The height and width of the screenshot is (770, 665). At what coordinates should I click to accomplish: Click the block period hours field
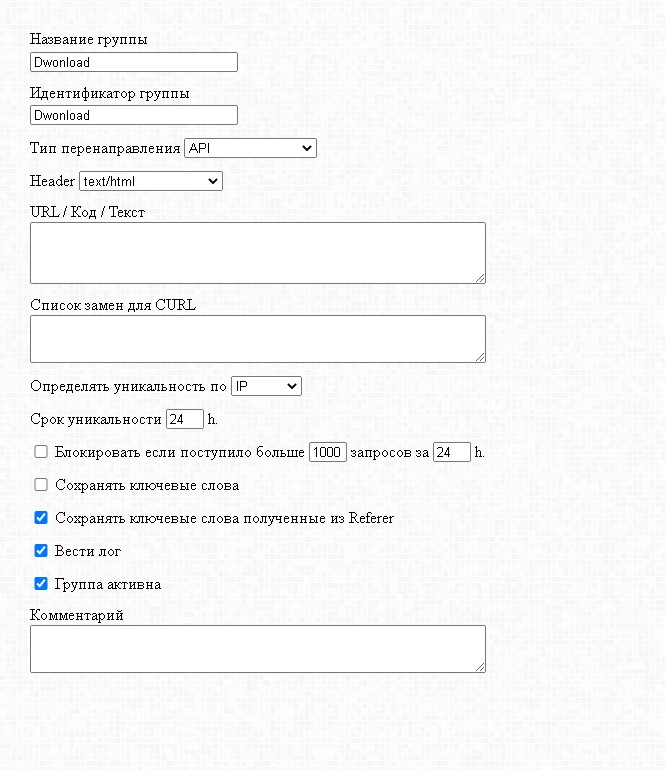(451, 452)
